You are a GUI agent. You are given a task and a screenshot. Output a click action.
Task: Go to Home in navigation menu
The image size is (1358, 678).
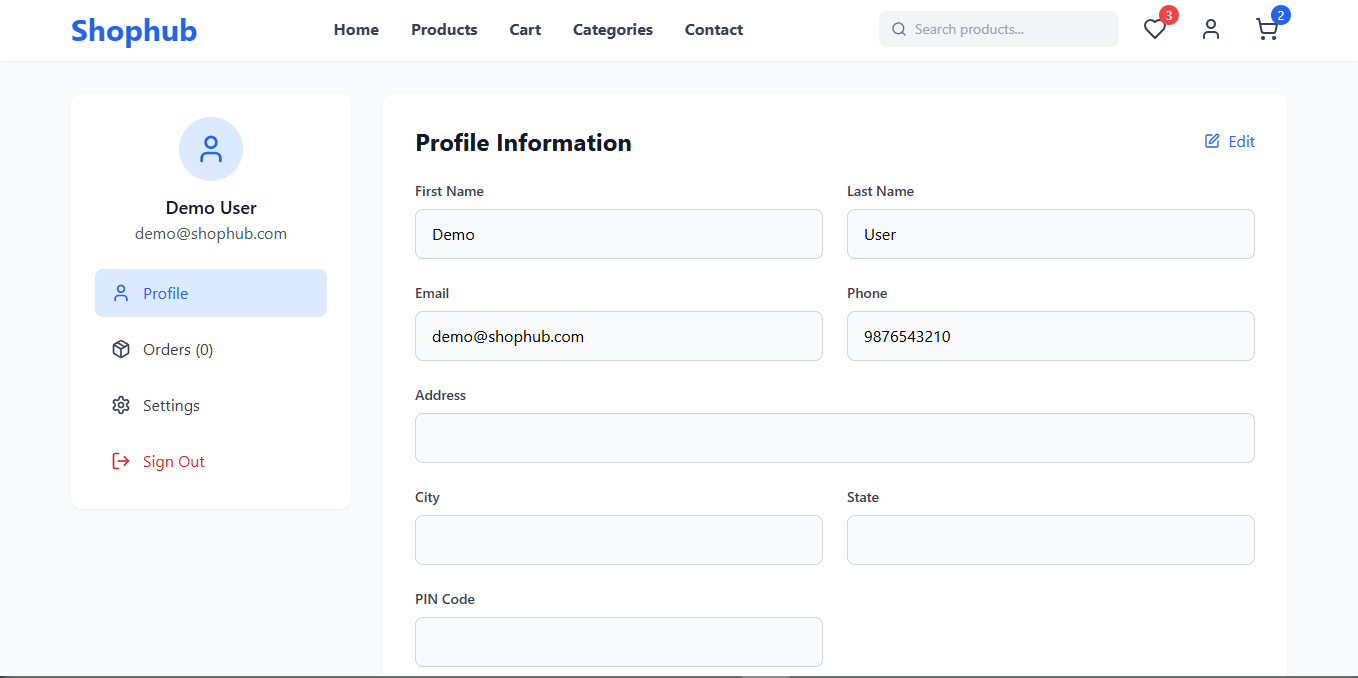click(x=356, y=30)
